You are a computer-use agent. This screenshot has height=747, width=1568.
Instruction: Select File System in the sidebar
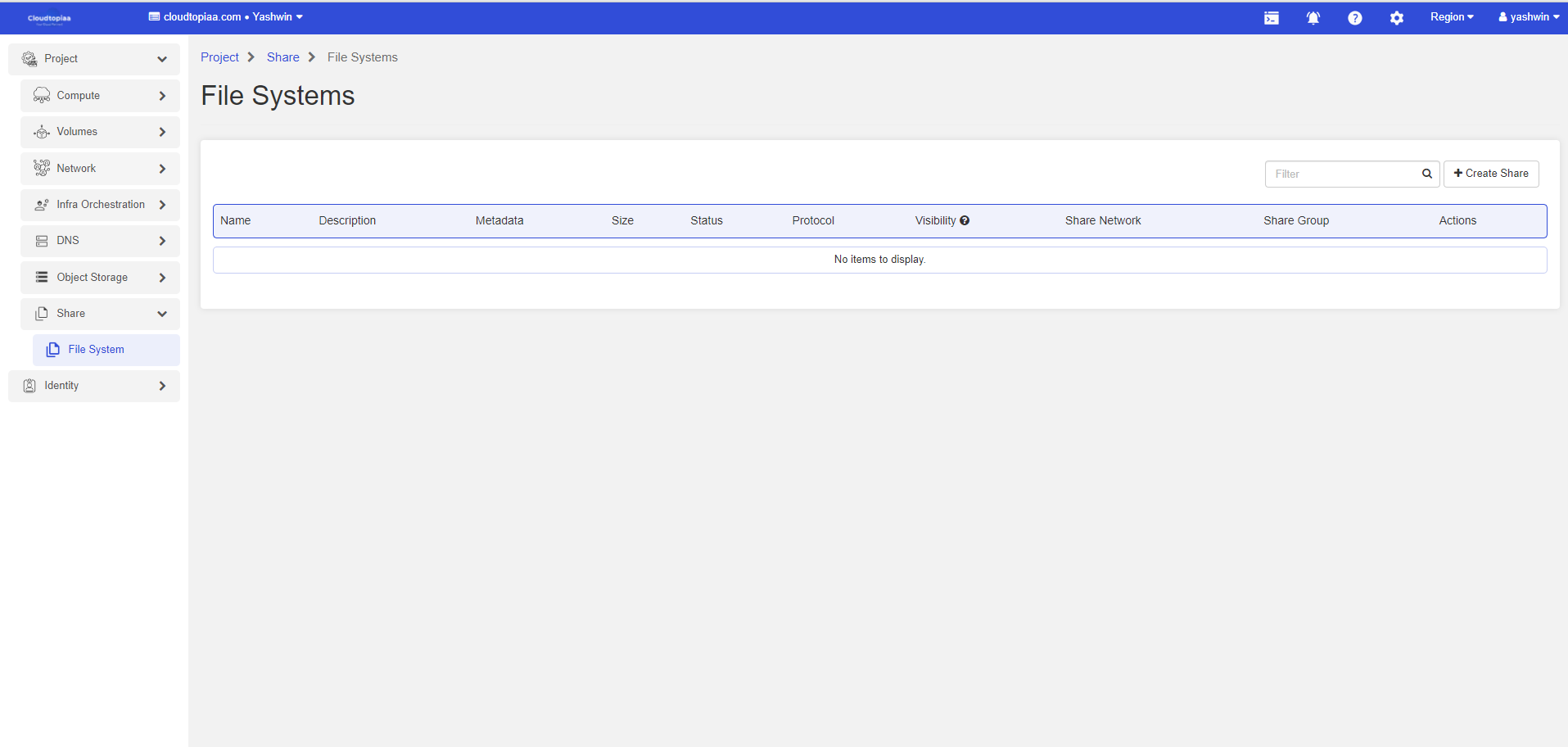point(97,350)
